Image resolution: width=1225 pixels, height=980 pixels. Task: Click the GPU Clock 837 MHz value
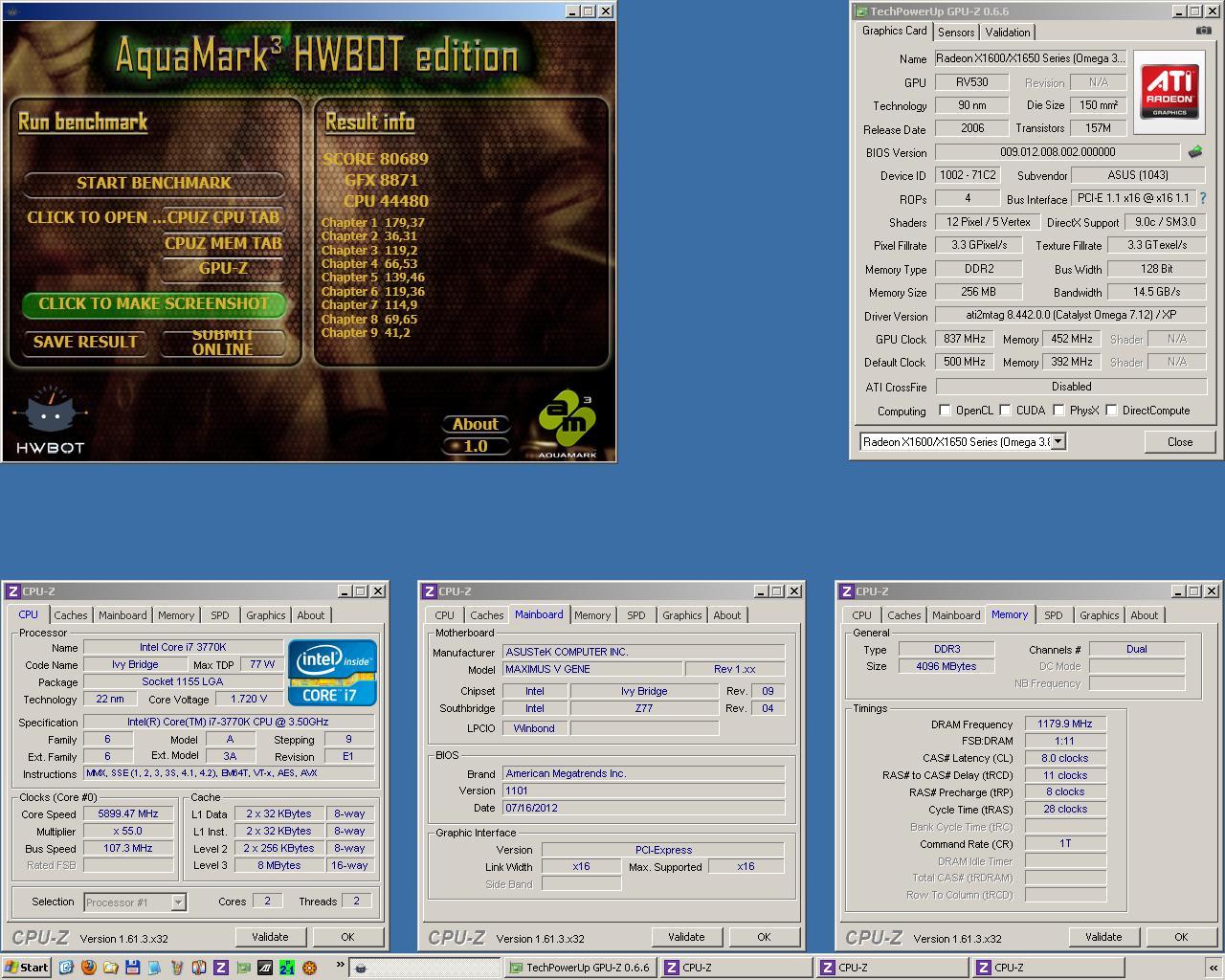pos(964,339)
